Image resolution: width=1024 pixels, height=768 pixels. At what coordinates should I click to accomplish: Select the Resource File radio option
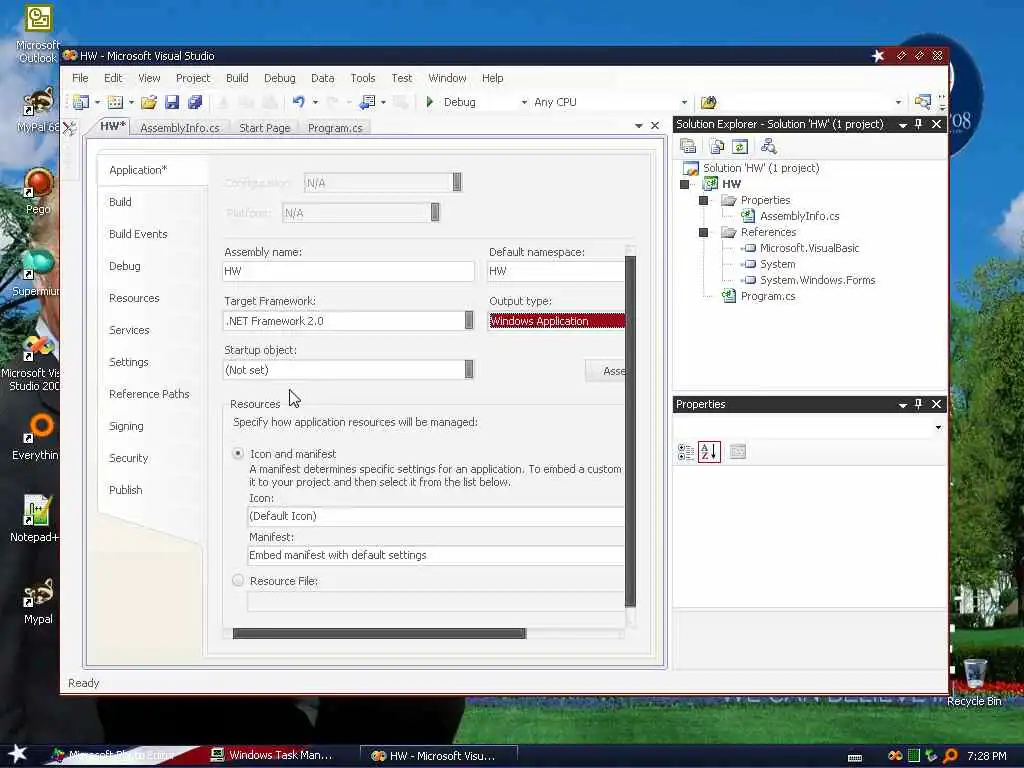pyautogui.click(x=238, y=581)
